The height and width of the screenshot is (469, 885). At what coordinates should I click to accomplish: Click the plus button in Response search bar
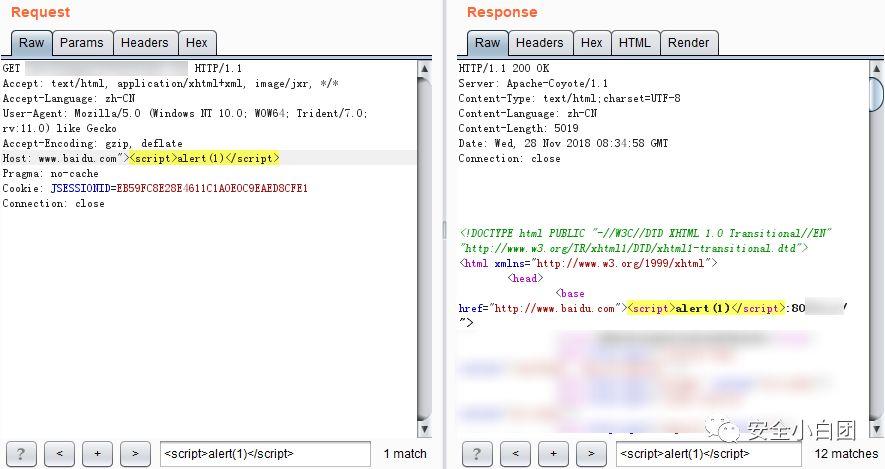click(x=553, y=454)
